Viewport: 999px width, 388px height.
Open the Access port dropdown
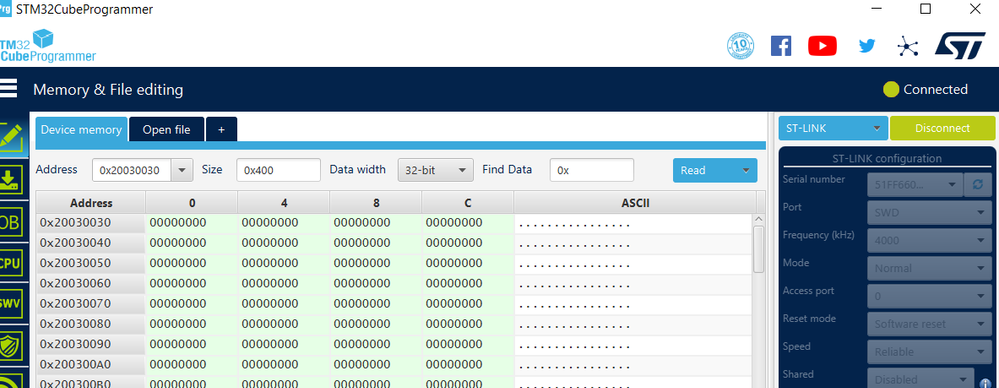click(x=930, y=296)
